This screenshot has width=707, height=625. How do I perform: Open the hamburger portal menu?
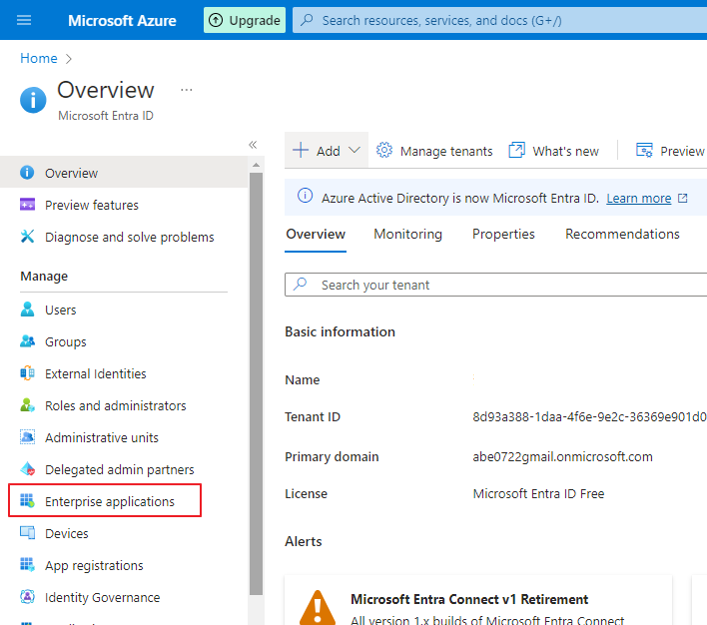coord(25,20)
